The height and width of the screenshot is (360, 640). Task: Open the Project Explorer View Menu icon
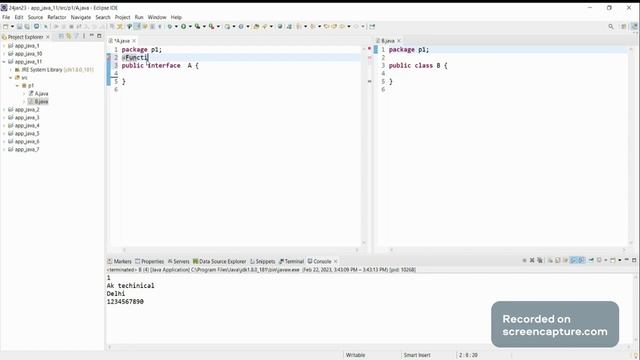click(x=84, y=36)
